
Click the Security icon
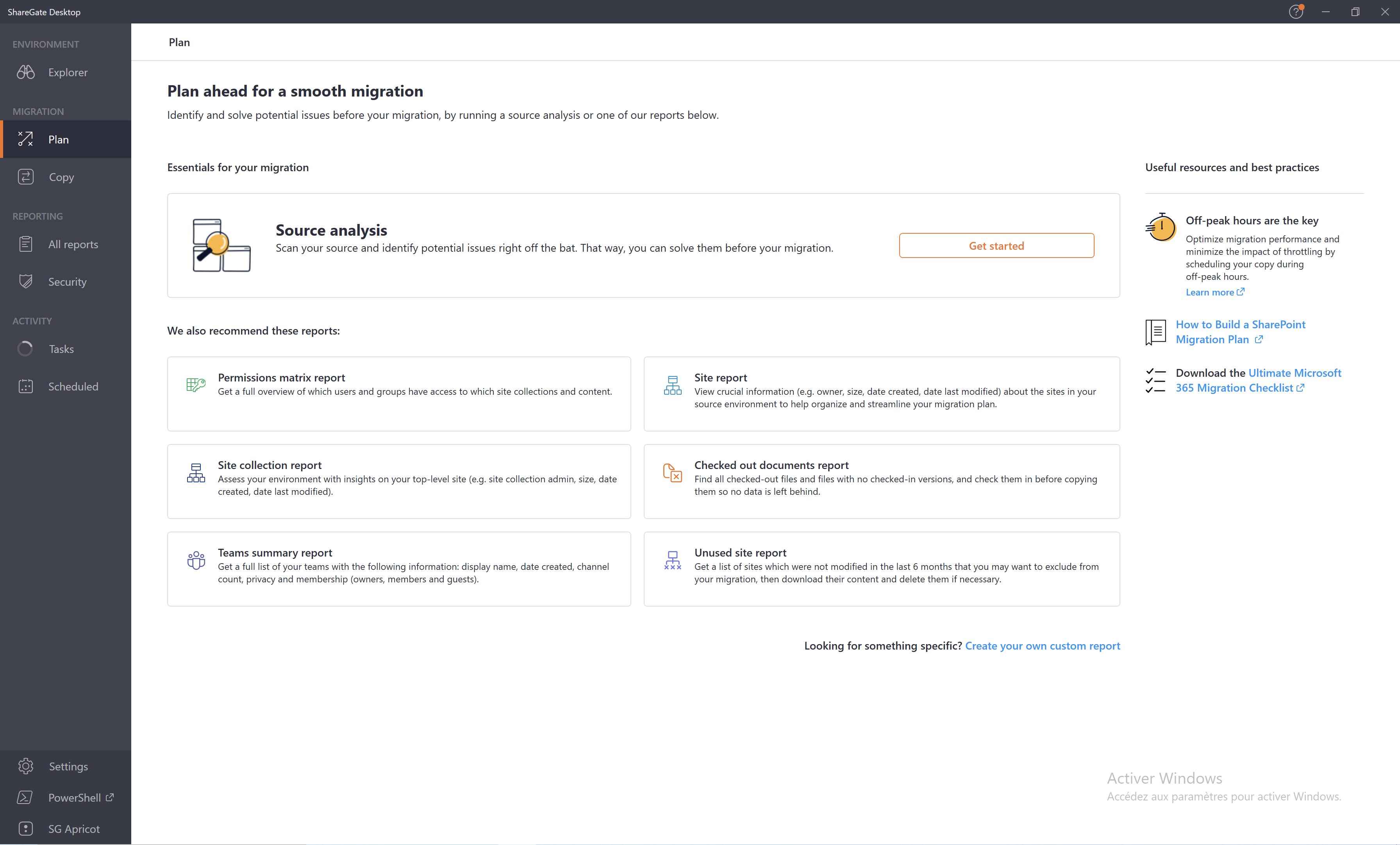[27, 281]
